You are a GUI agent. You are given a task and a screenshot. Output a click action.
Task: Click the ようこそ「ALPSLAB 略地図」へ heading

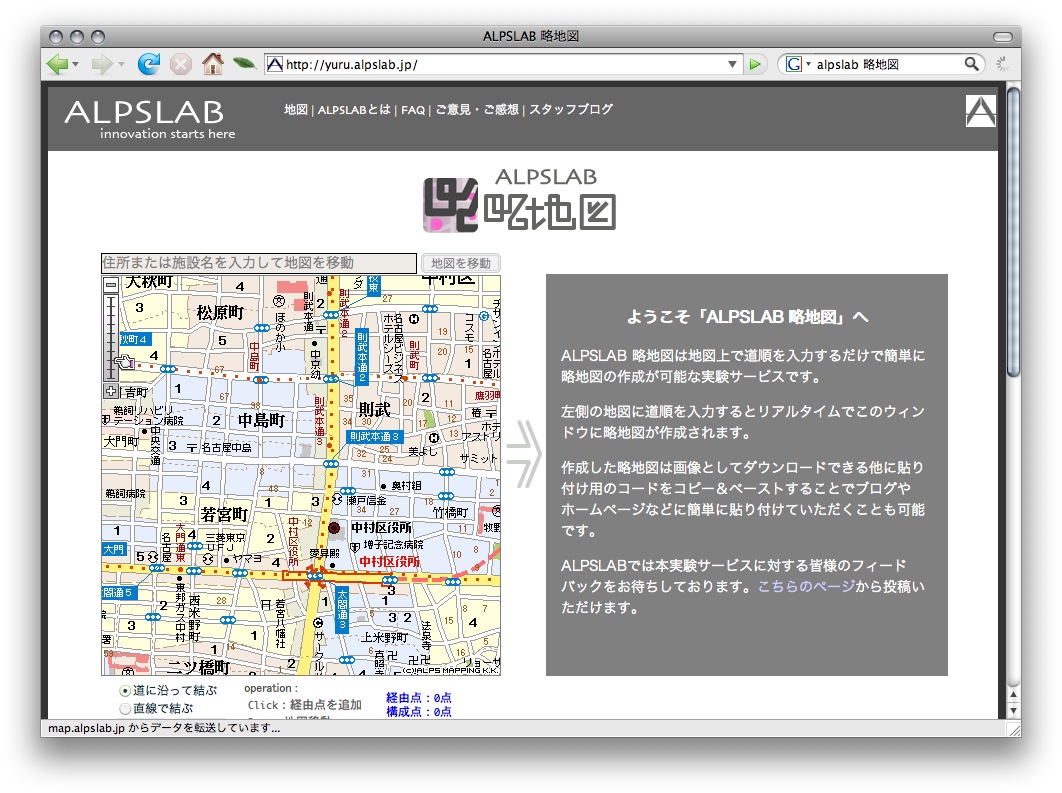747,317
